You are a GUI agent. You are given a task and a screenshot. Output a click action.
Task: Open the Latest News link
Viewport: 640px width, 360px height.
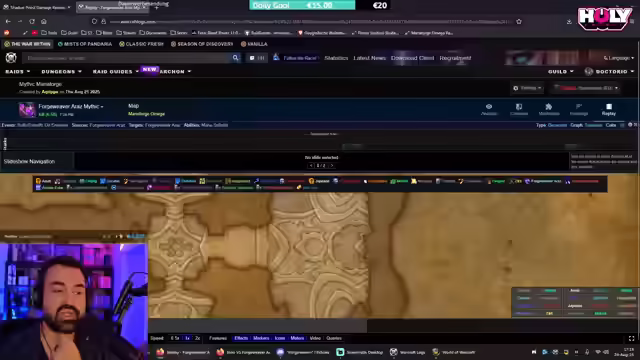(x=369, y=58)
